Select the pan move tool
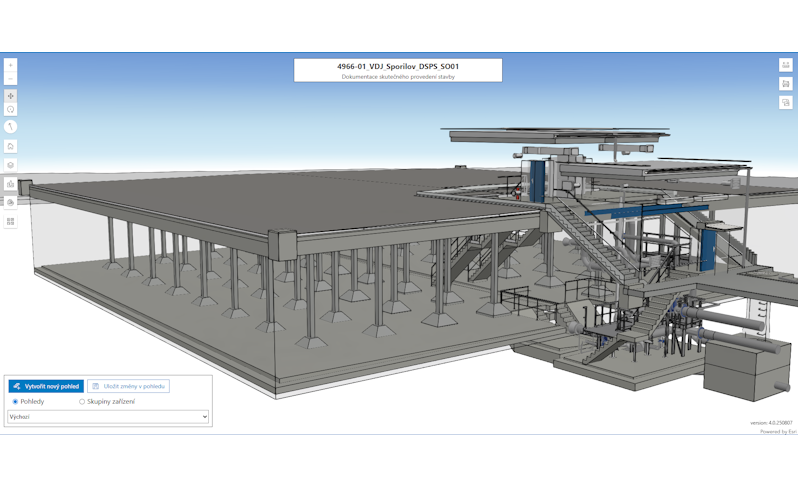This screenshot has width=800, height=490. click(x=11, y=96)
